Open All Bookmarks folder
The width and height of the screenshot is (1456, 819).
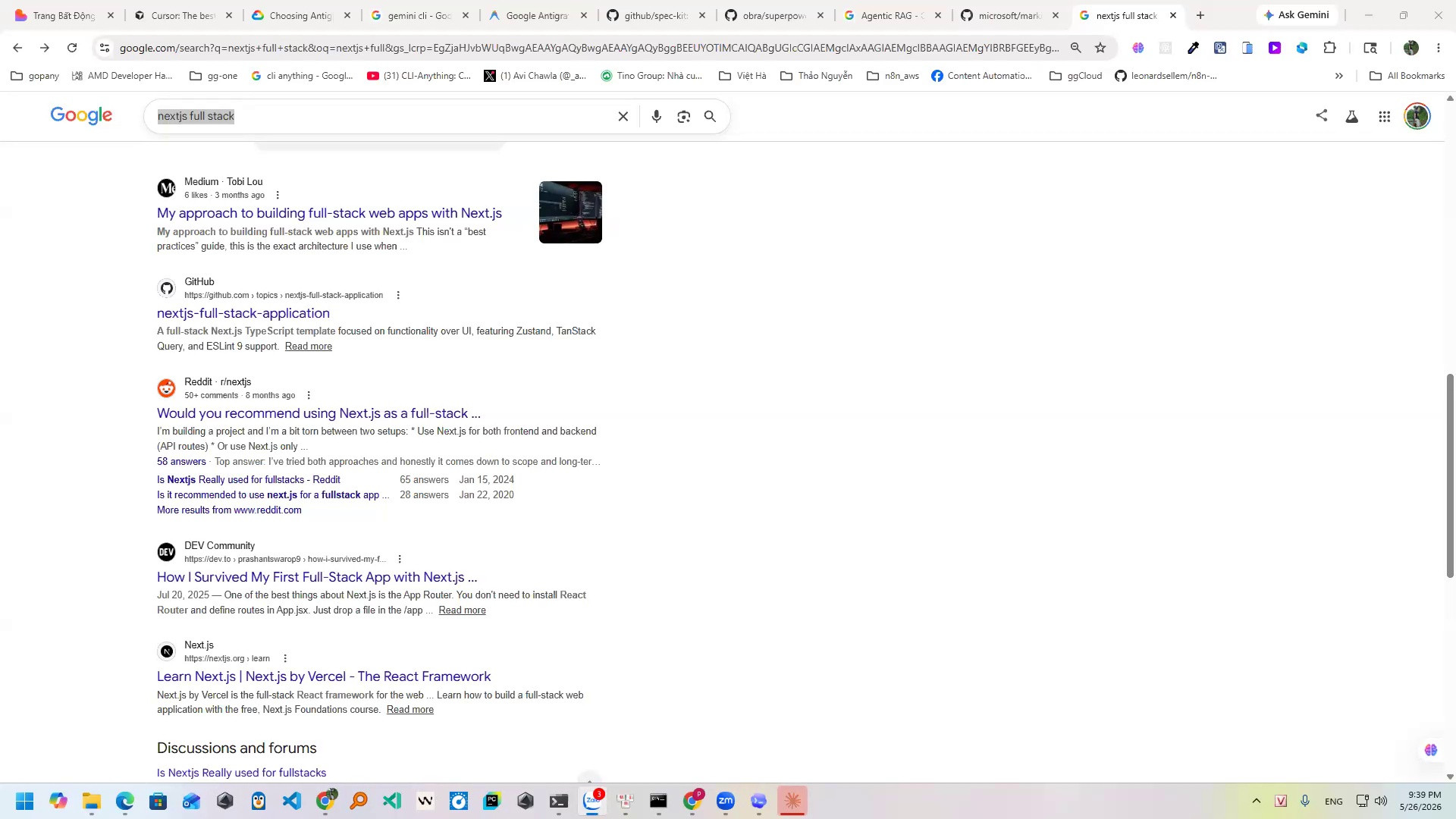[1407, 76]
